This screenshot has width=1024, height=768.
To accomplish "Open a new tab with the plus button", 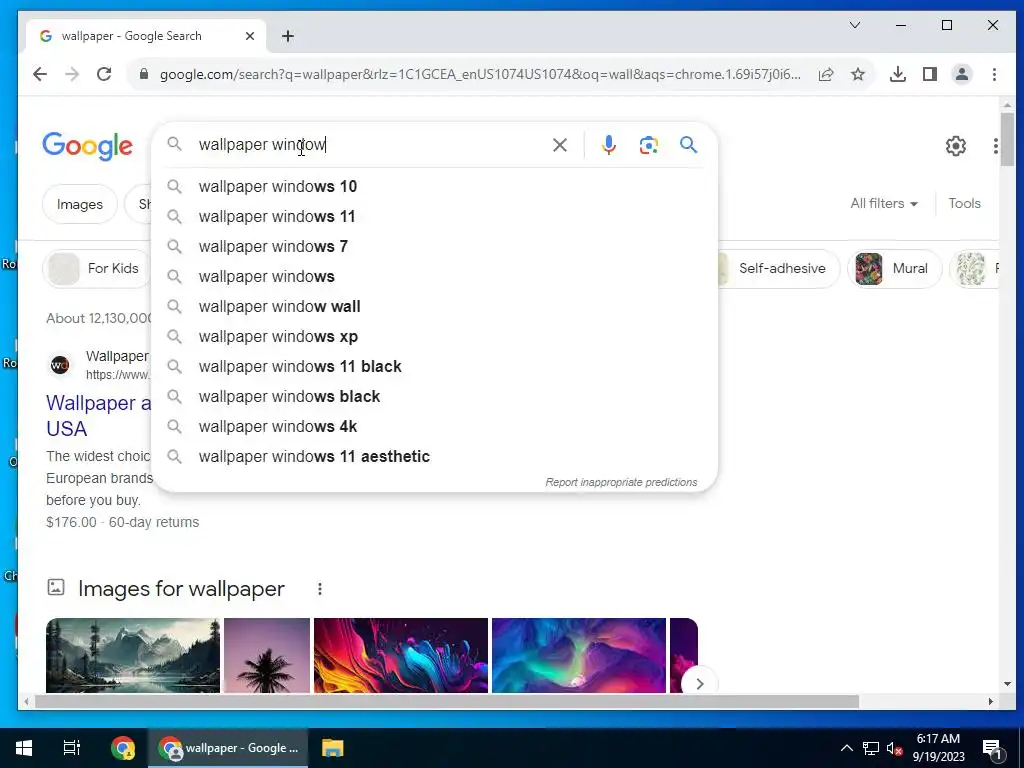I will click(x=288, y=37).
